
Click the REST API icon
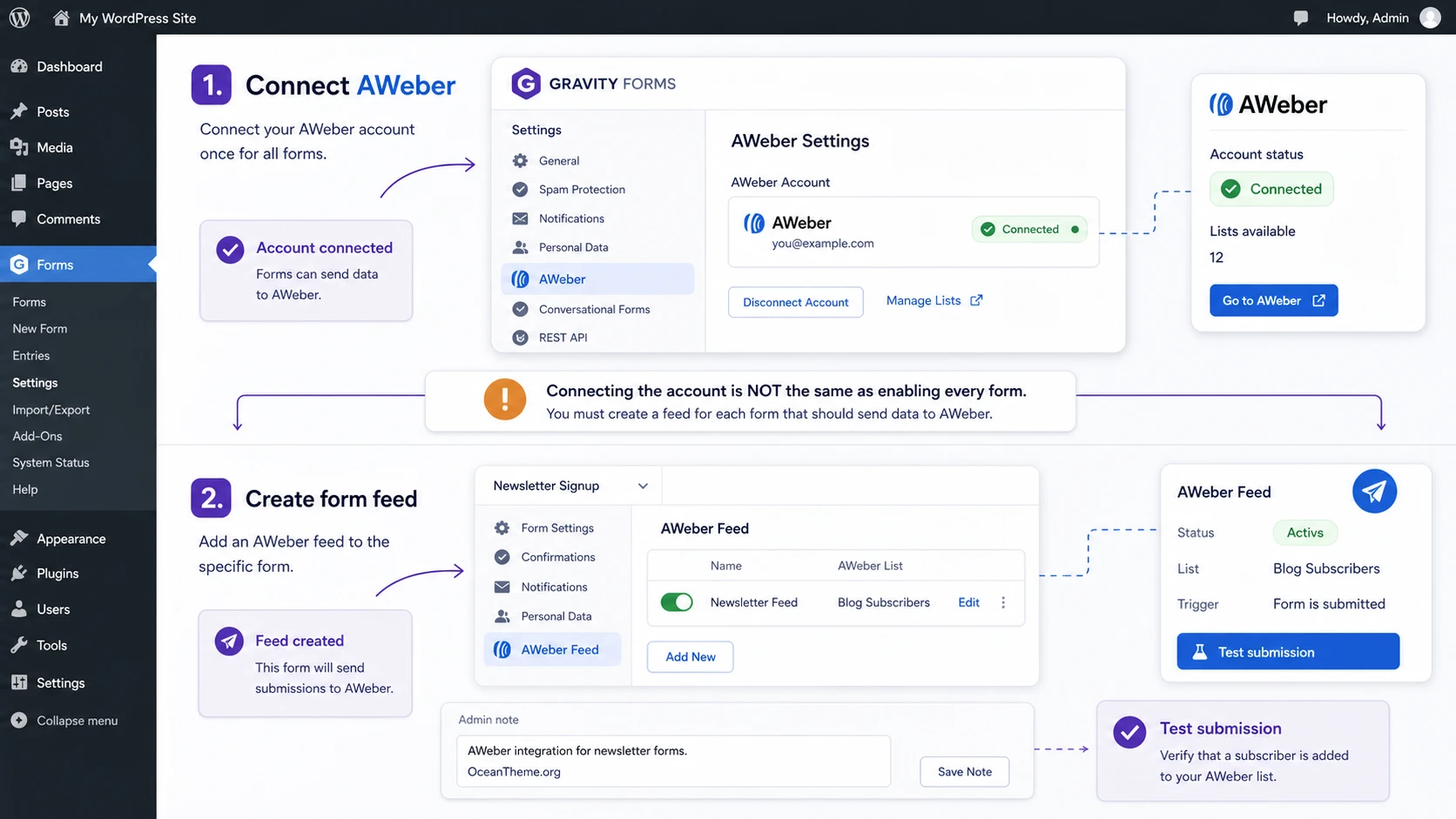coord(520,338)
